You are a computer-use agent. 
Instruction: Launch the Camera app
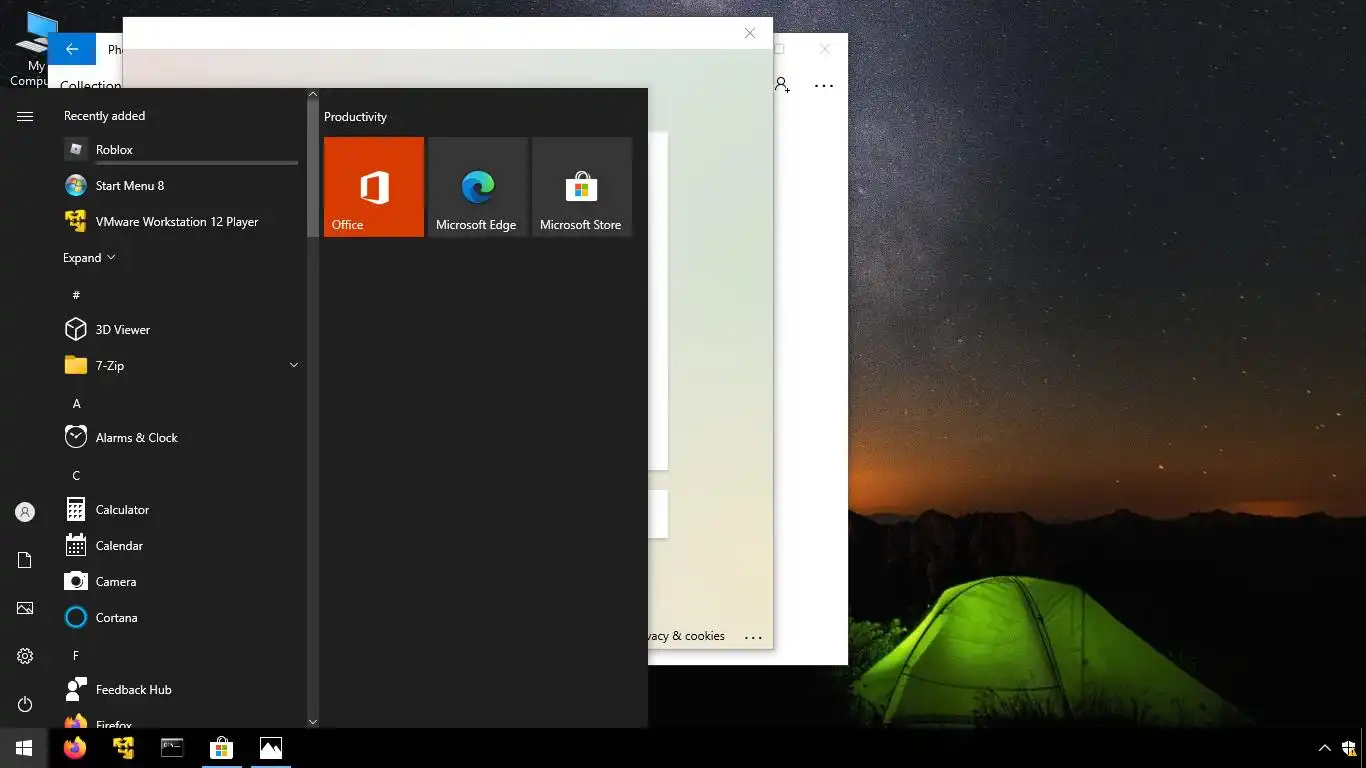tap(181, 582)
